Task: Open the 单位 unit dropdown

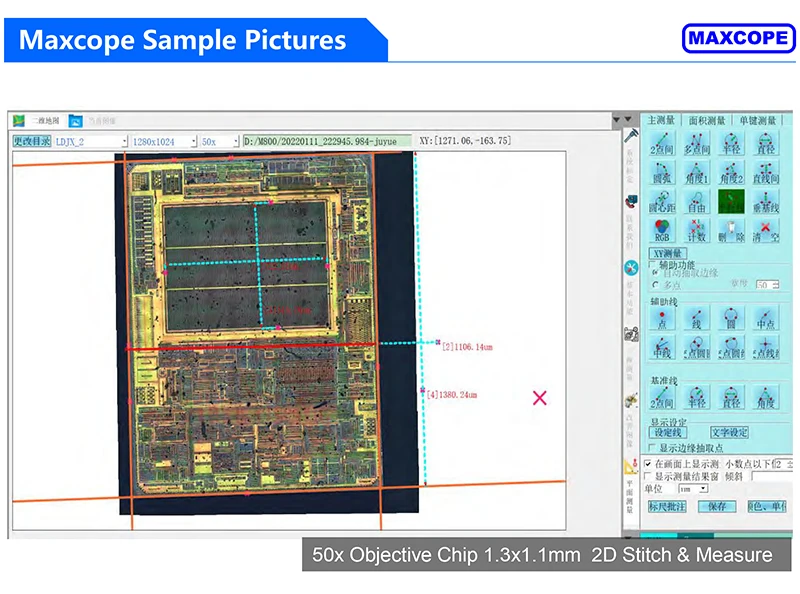Action: 704,489
